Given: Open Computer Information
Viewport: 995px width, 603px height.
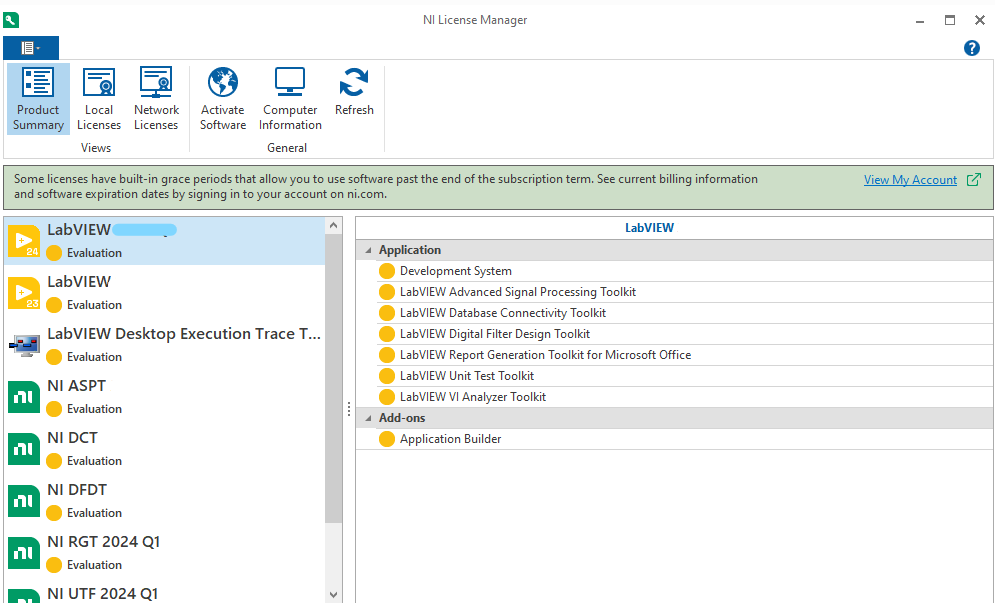Looking at the screenshot, I should point(290,98).
